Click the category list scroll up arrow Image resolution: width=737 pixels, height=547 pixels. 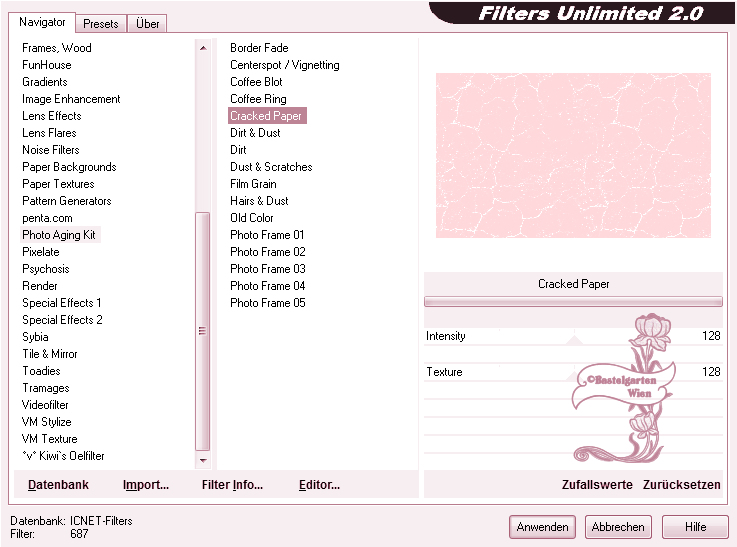click(x=203, y=48)
